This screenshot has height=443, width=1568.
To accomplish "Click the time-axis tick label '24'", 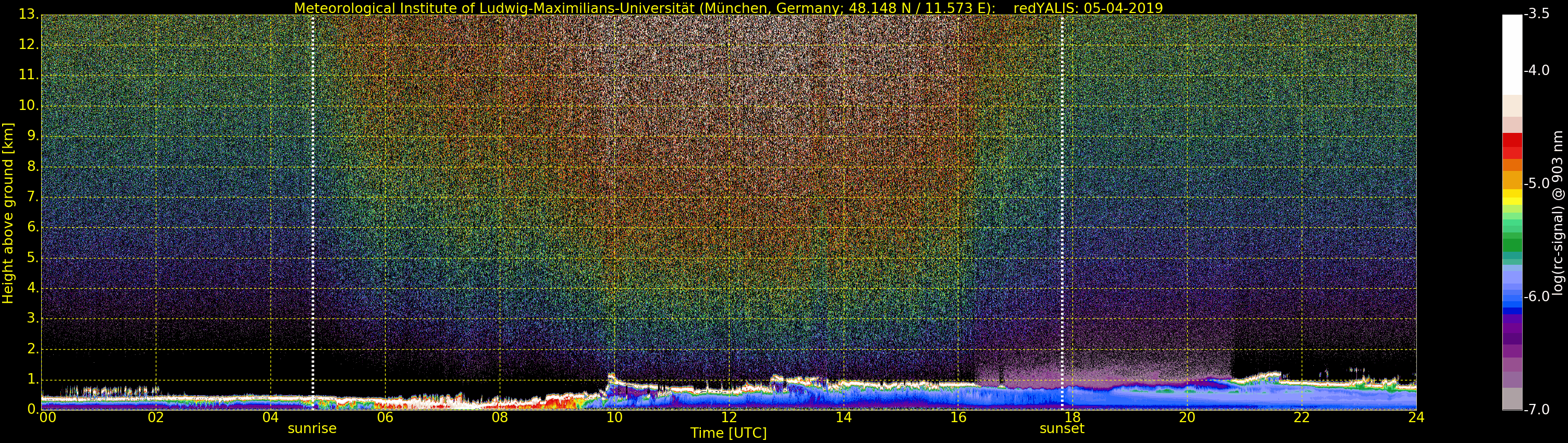I will pyautogui.click(x=1416, y=417).
